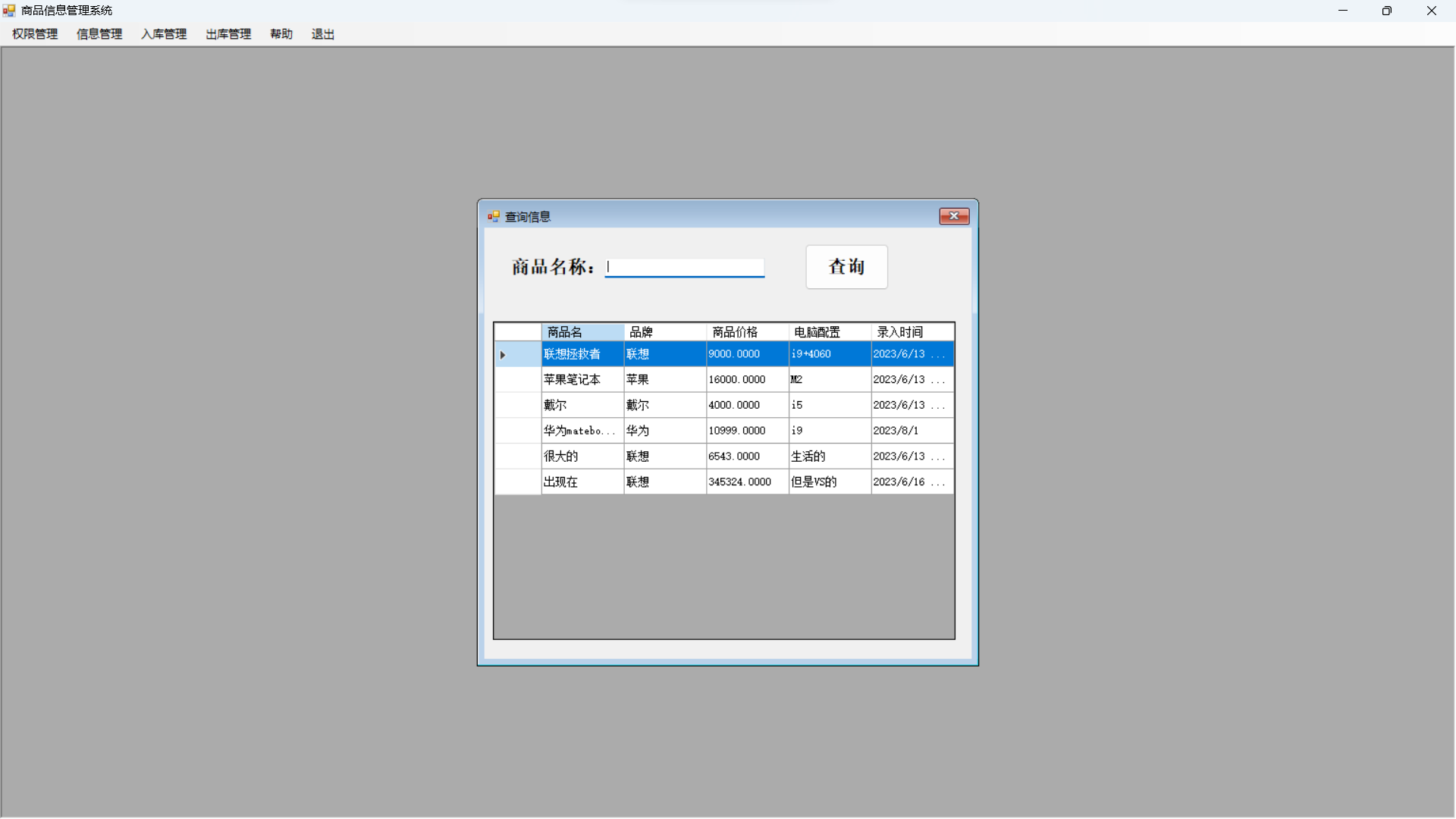Screen dimensions: 1456x819
Task: Select the 联想拯救者 cell
Action: click(x=582, y=354)
